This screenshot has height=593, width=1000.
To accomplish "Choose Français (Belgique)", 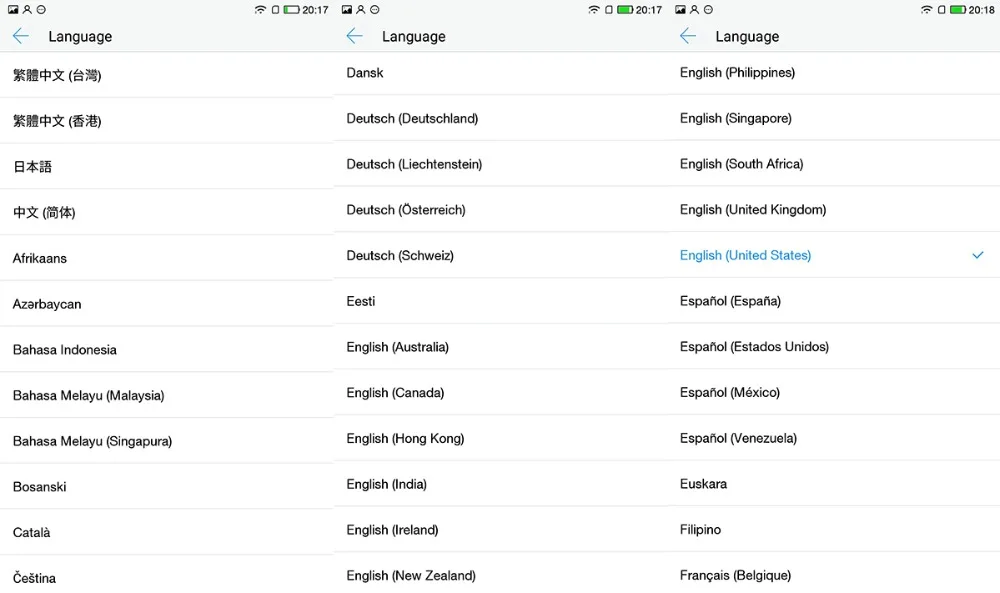I will click(834, 575).
